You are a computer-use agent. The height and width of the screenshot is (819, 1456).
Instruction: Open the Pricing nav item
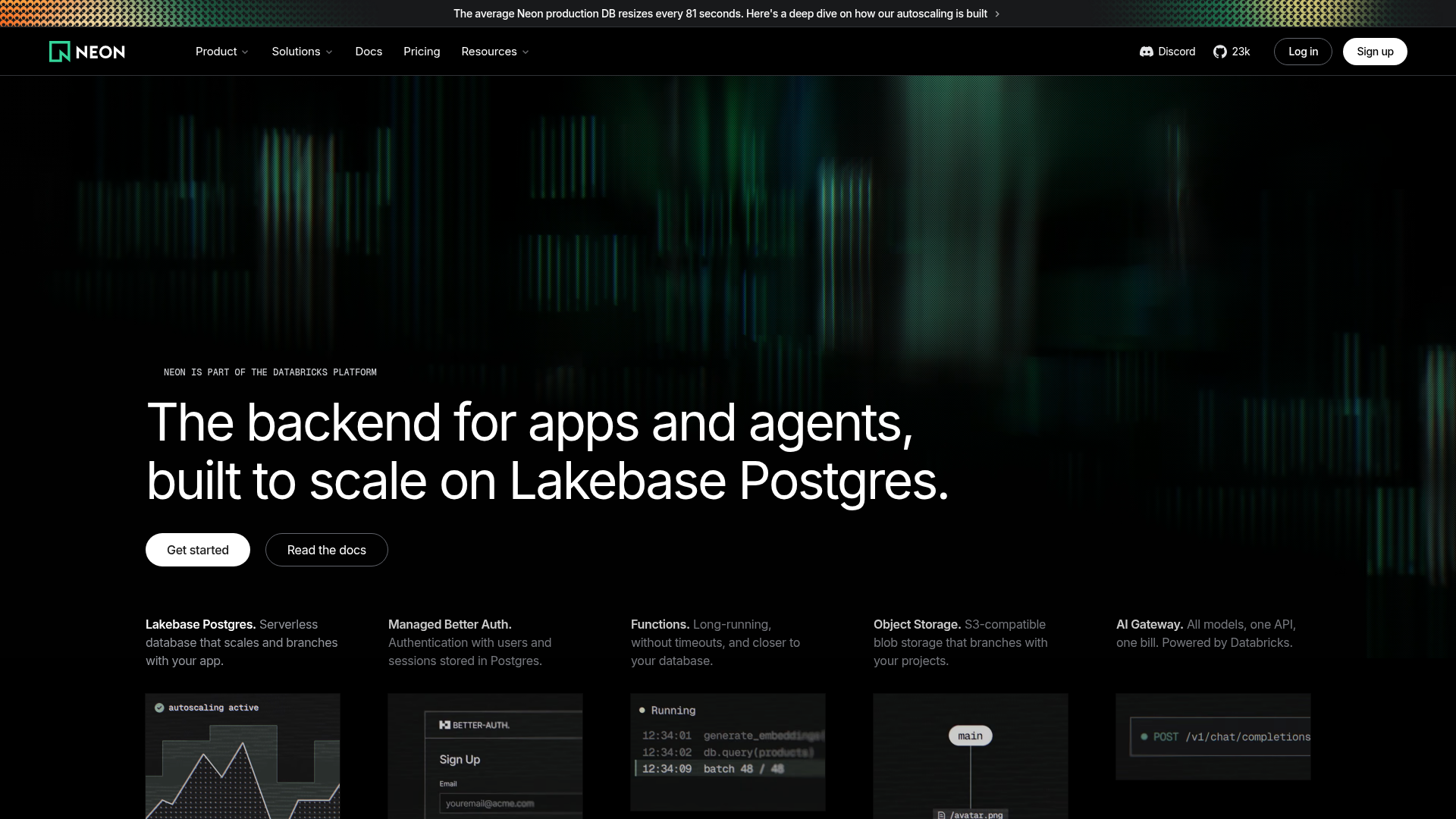pyautogui.click(x=422, y=52)
